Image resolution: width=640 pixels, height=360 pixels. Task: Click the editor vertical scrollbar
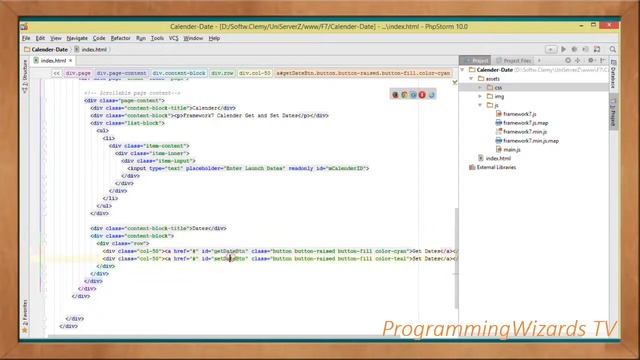click(456, 258)
